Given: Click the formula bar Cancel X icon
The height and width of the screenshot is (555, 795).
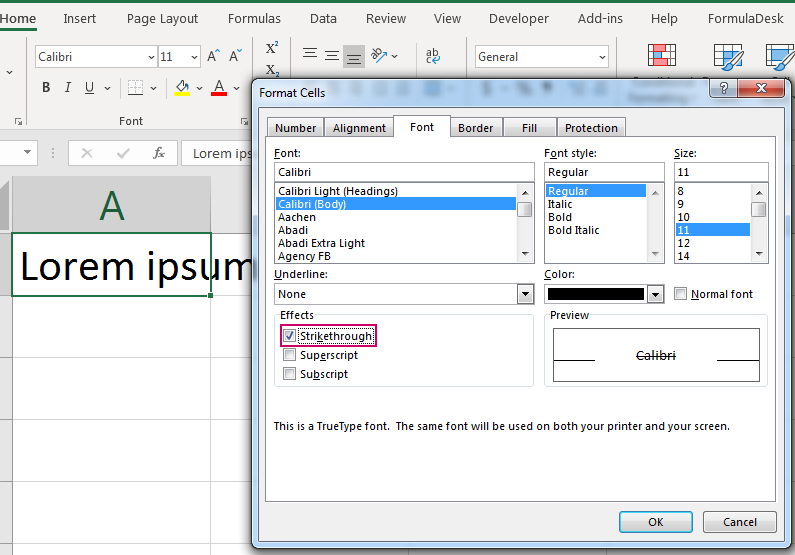Looking at the screenshot, I should (87, 153).
